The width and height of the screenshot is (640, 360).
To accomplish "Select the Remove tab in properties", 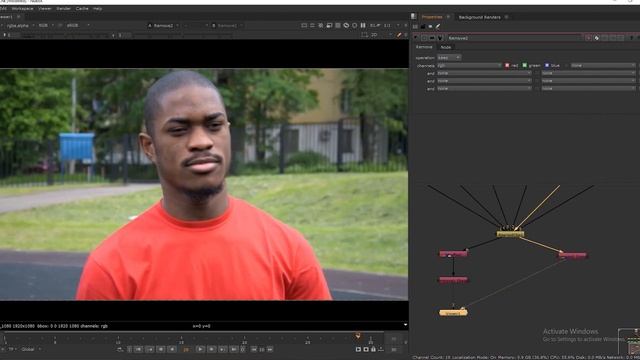I will (424, 47).
